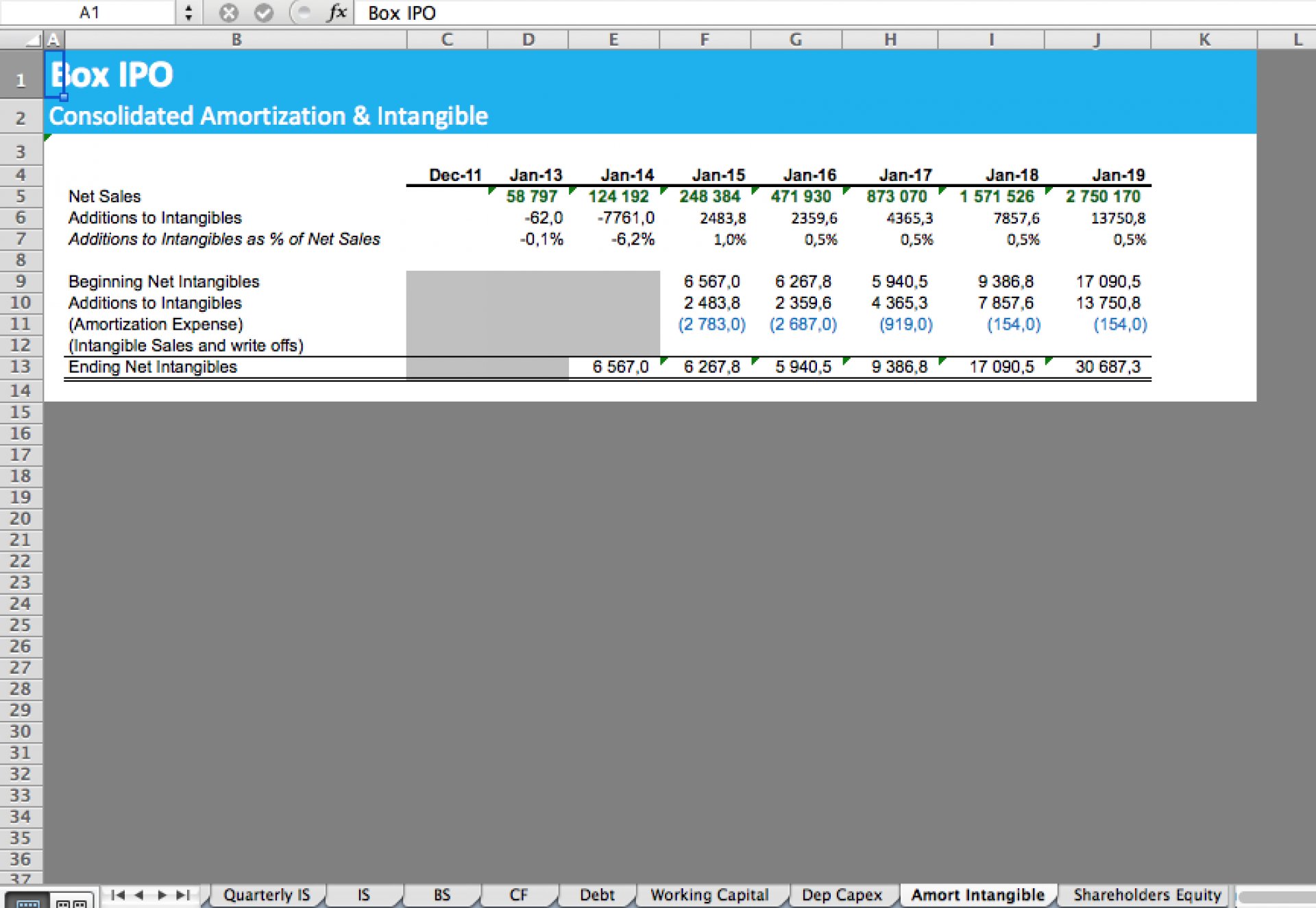Image resolution: width=1316 pixels, height=908 pixels.
Task: Select row 20 header
Action: tap(21, 519)
